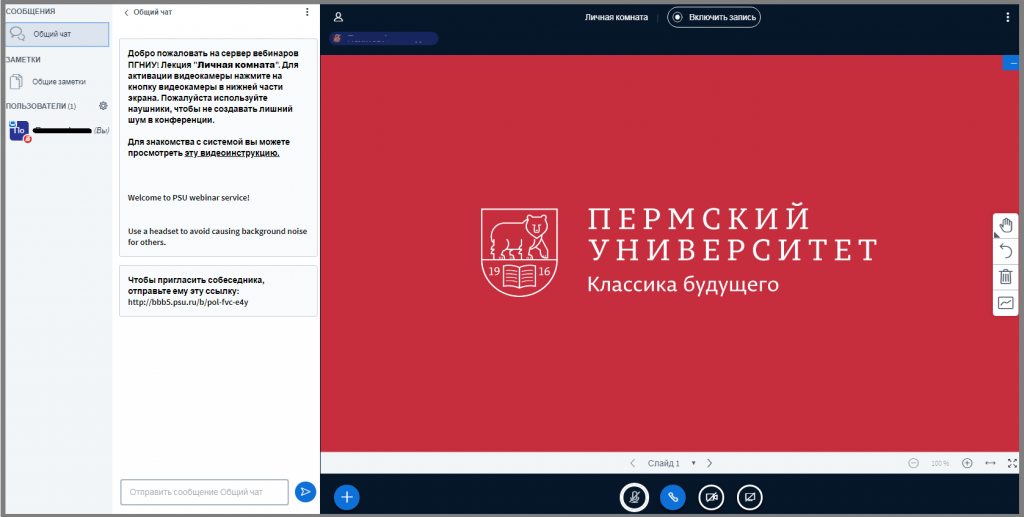The height and width of the screenshot is (517, 1024).
Task: Click the СООБЩЕНИЯ section header
Action: click(x=30, y=11)
